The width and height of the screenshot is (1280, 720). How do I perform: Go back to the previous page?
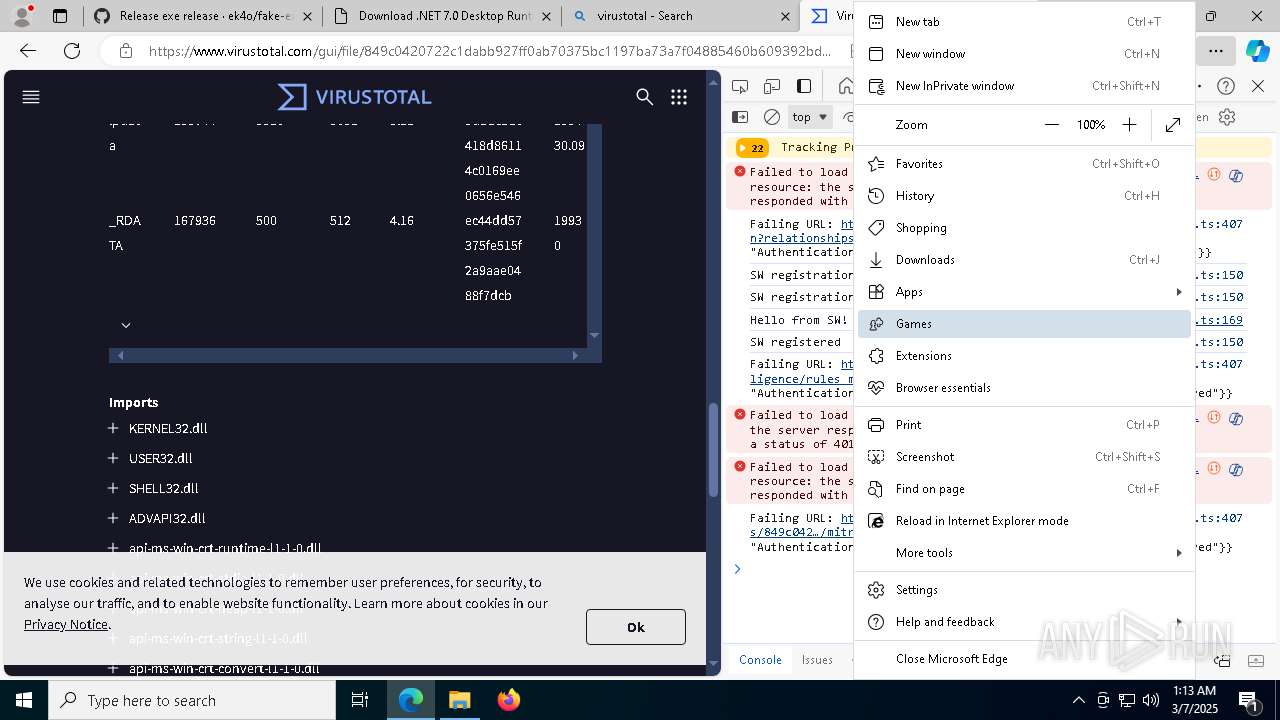click(28, 51)
